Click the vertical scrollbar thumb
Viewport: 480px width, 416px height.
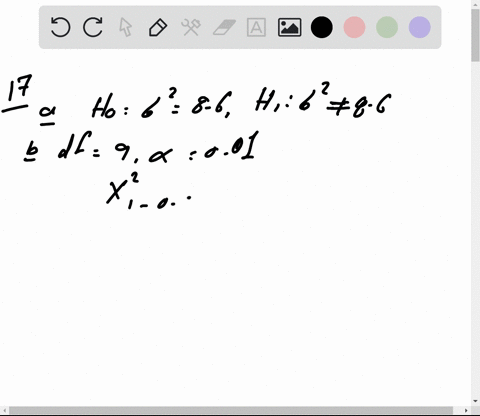coord(475,35)
